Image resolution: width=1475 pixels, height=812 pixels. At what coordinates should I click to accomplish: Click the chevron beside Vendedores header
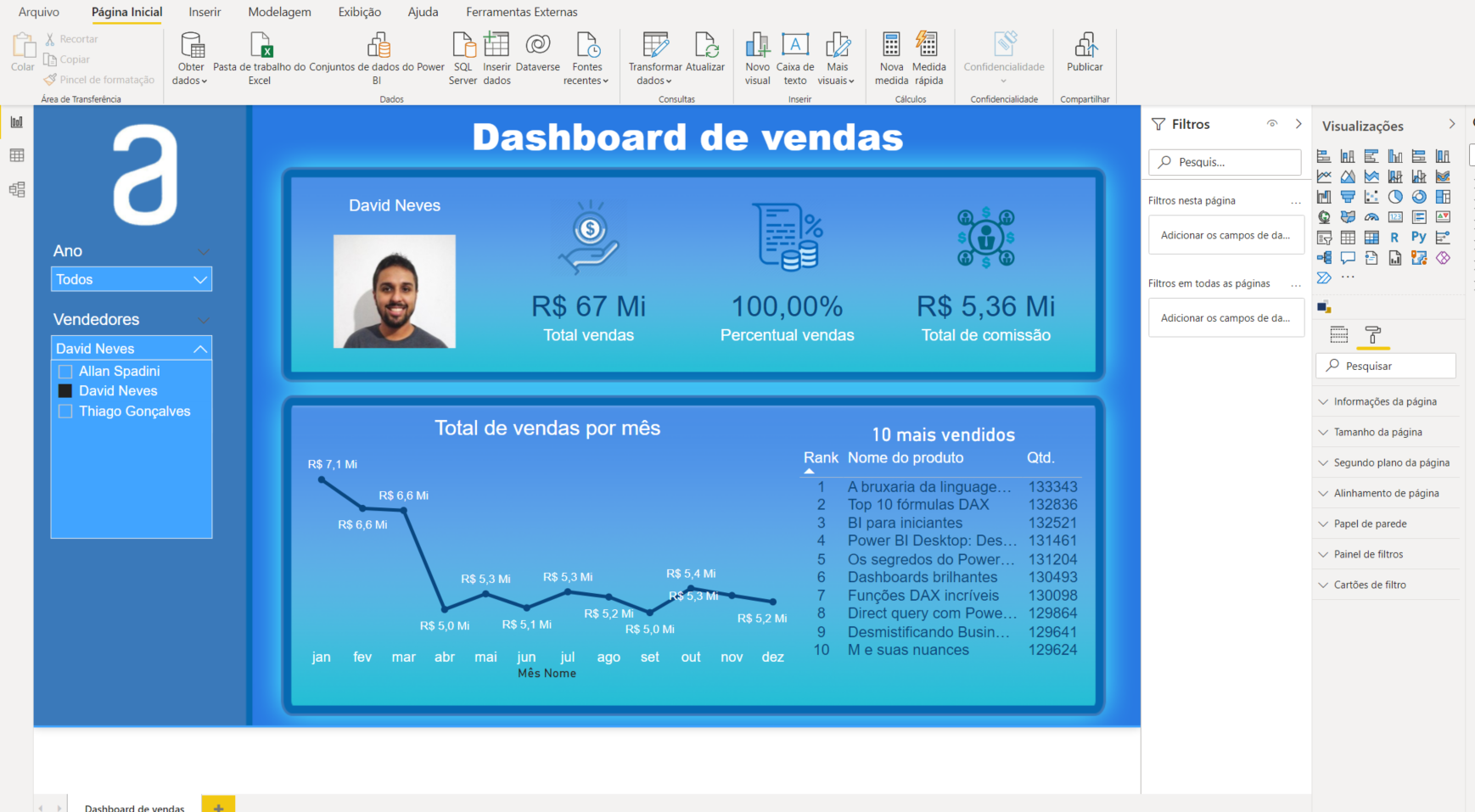204,321
